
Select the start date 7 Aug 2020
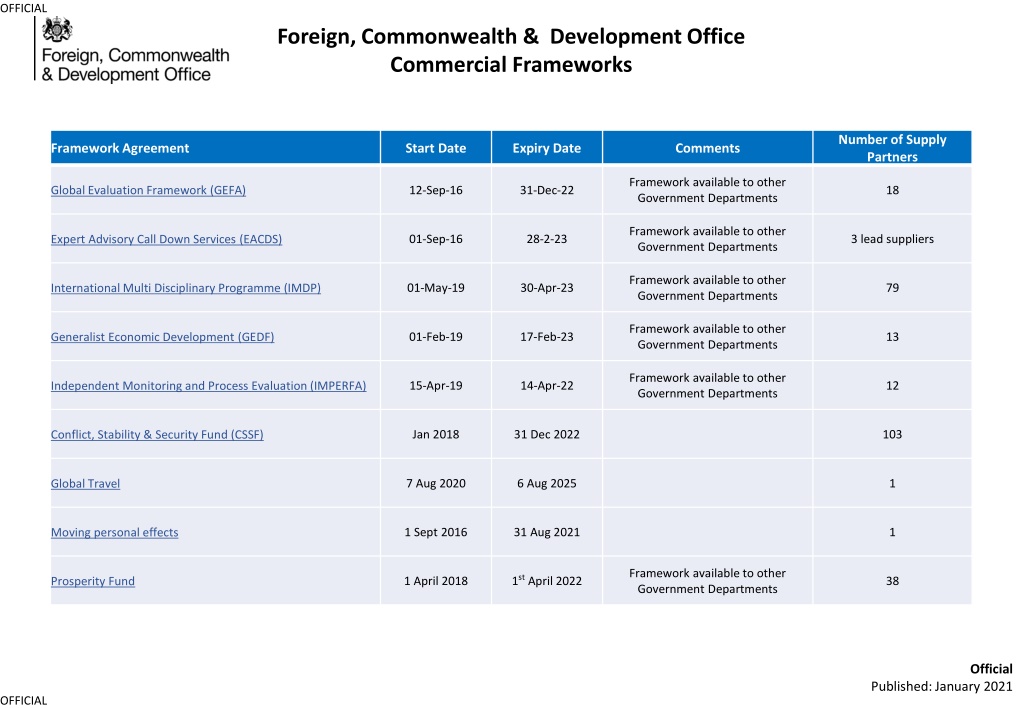(x=436, y=484)
